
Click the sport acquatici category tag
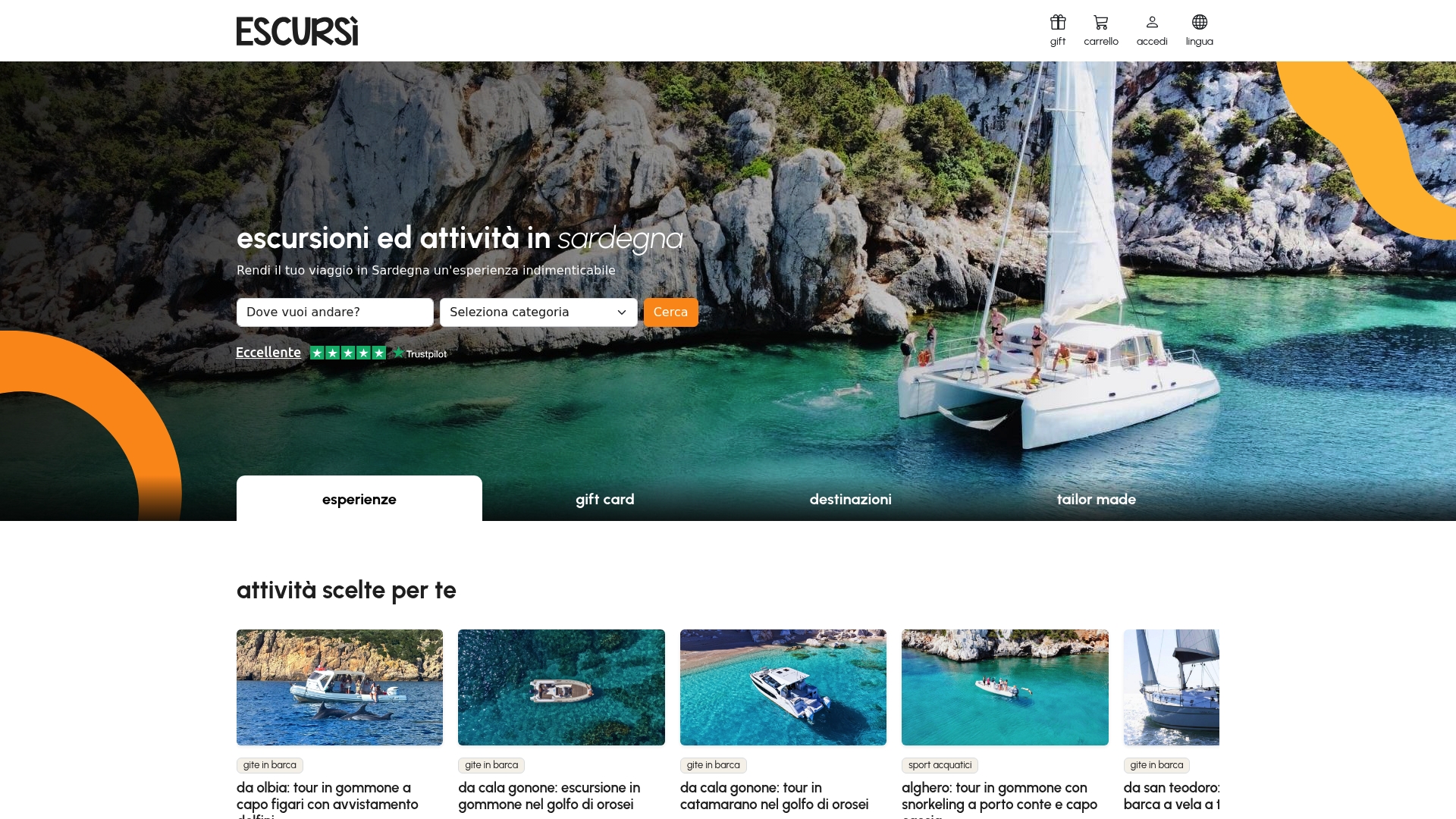click(939, 765)
